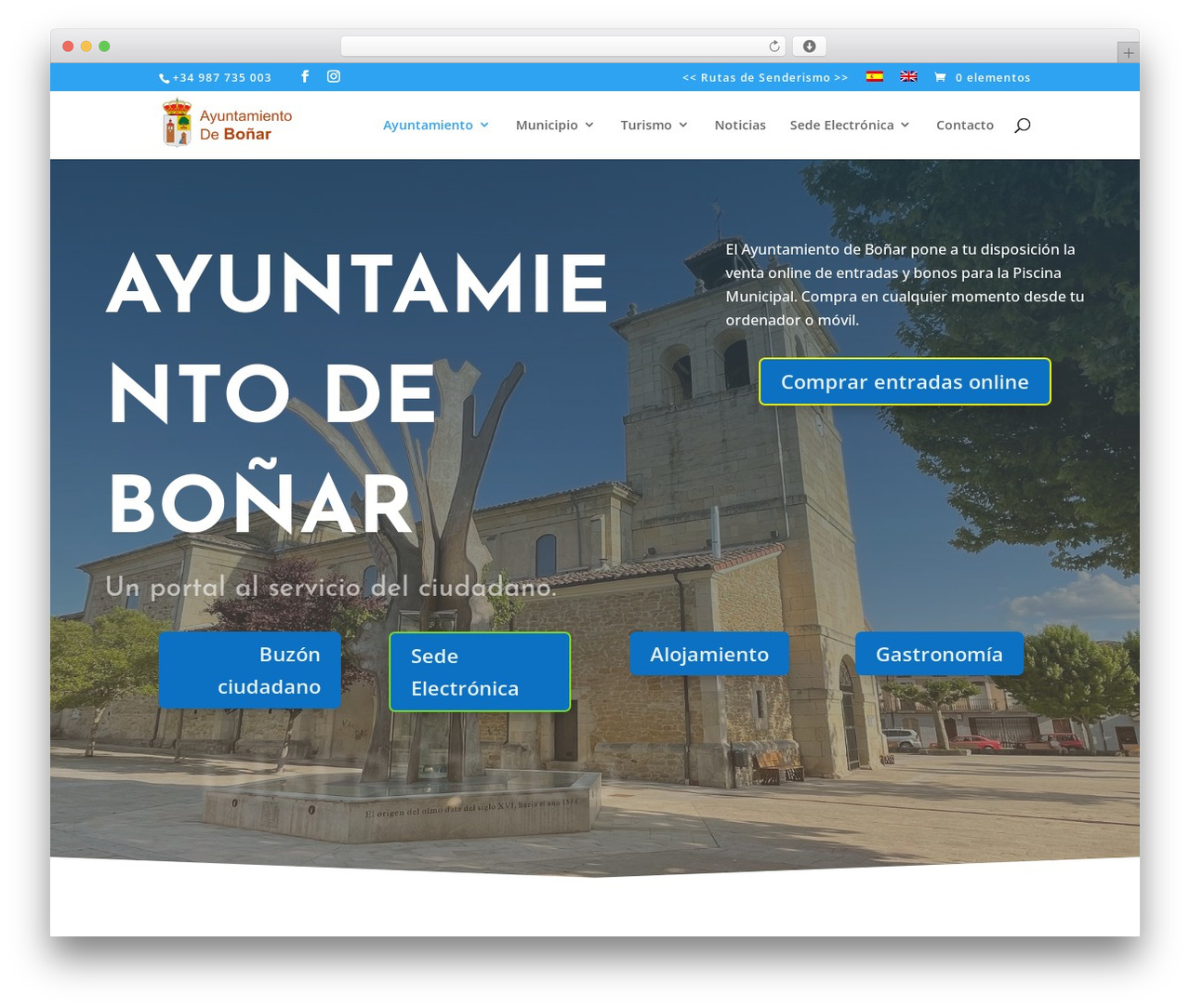
Task: Open the Gastronomía button
Action: 939,654
